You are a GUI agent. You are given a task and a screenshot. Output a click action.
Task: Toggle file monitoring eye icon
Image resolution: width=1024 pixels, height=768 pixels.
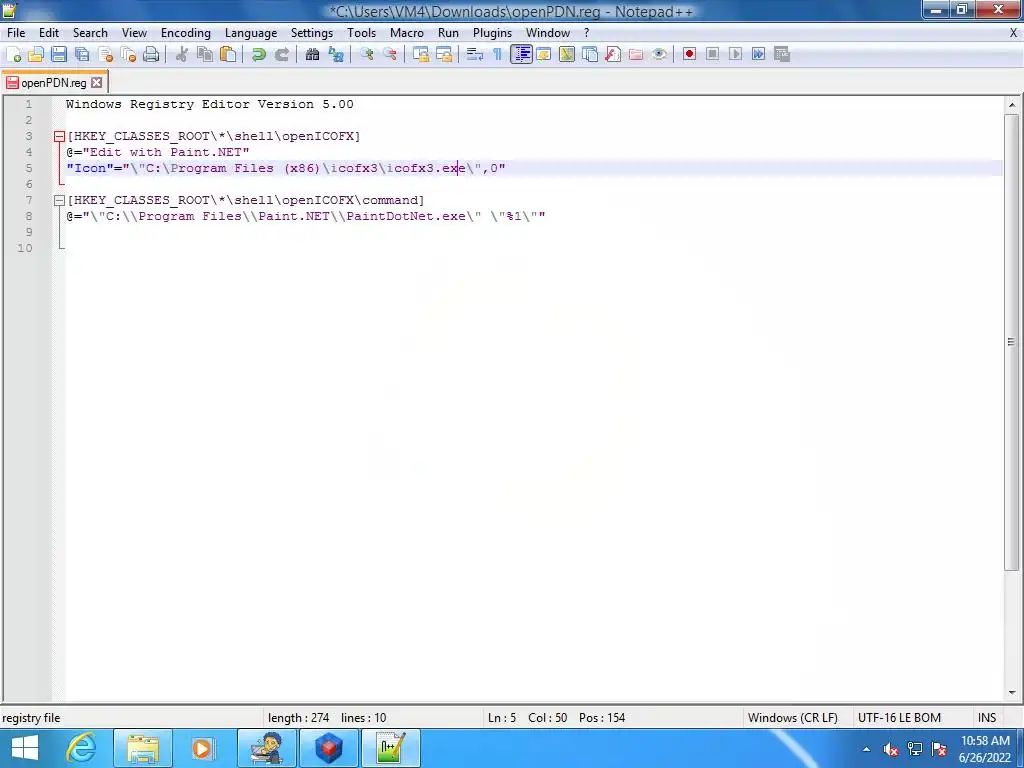(659, 54)
